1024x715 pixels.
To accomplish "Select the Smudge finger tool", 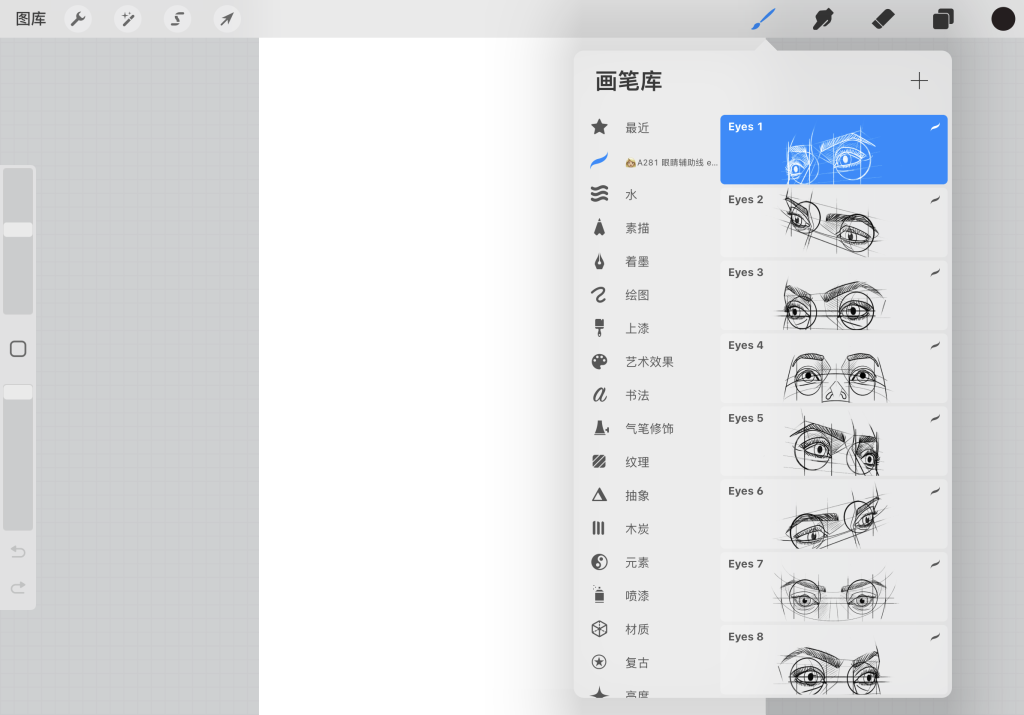I will (823, 19).
